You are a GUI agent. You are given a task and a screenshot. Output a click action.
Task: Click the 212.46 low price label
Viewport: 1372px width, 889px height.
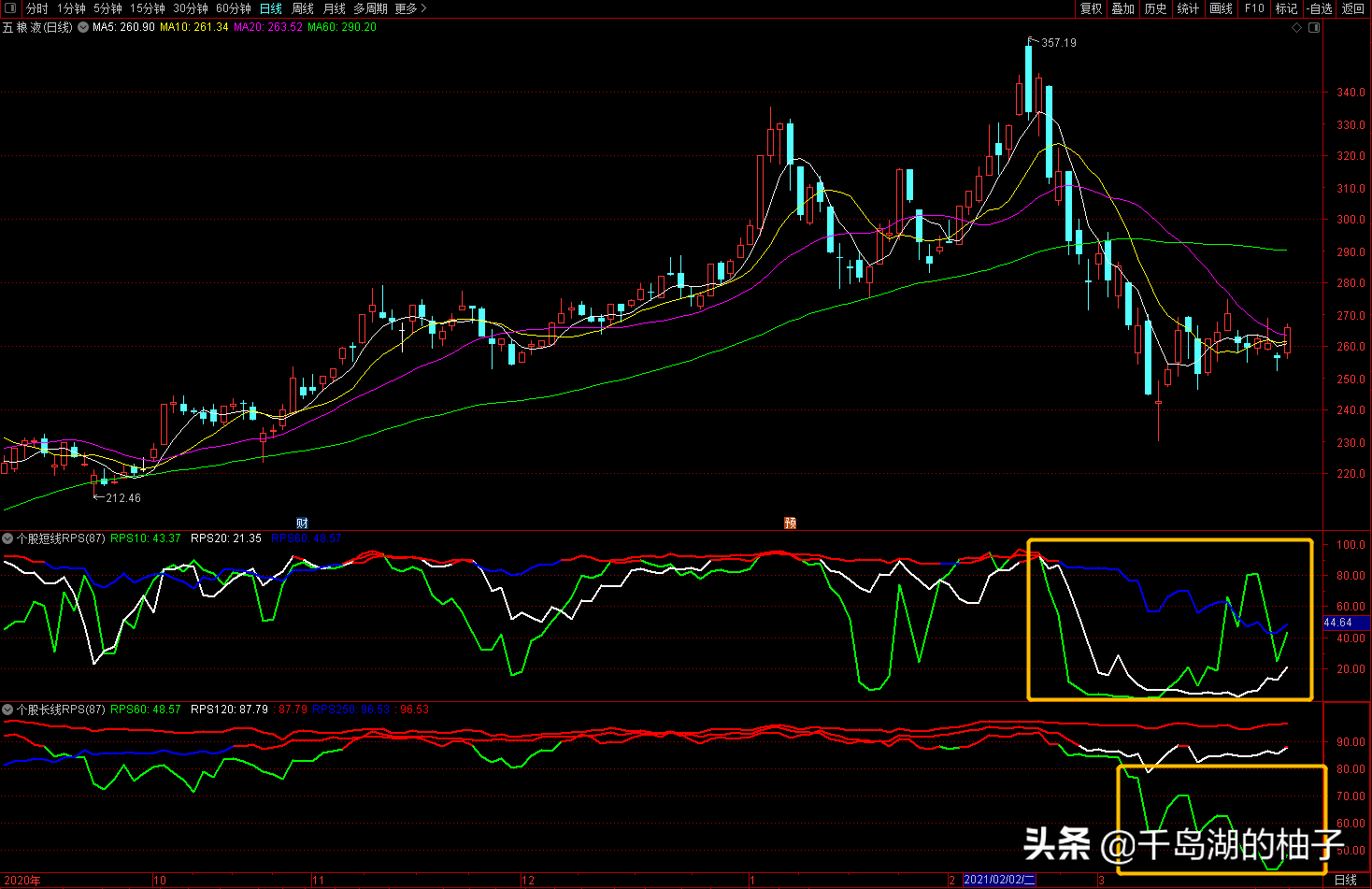click(x=123, y=498)
